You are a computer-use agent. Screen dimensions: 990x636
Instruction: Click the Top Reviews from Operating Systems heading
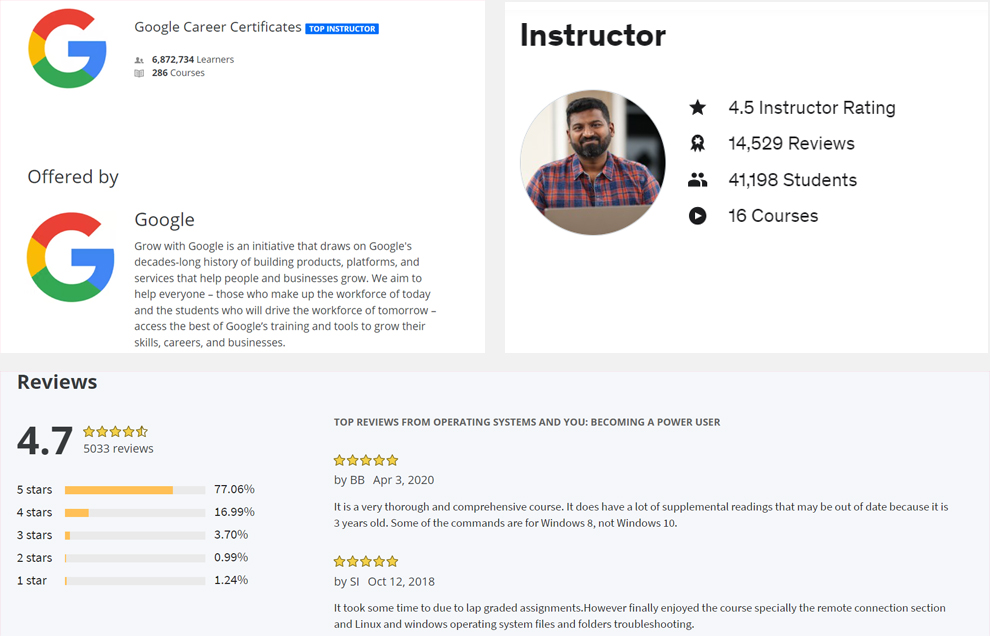pyautogui.click(x=527, y=422)
